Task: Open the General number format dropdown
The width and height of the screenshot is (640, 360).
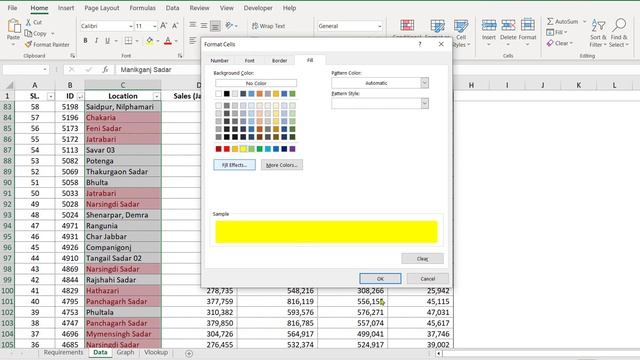Action: tap(380, 26)
